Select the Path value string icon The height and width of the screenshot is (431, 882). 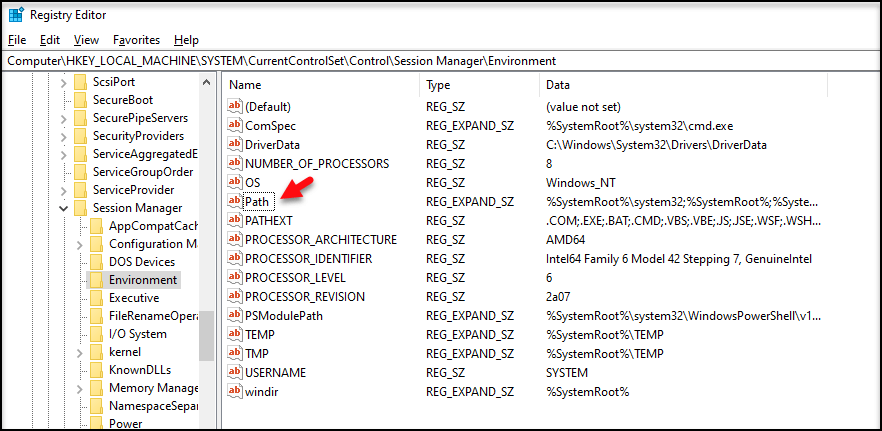pyautogui.click(x=235, y=201)
